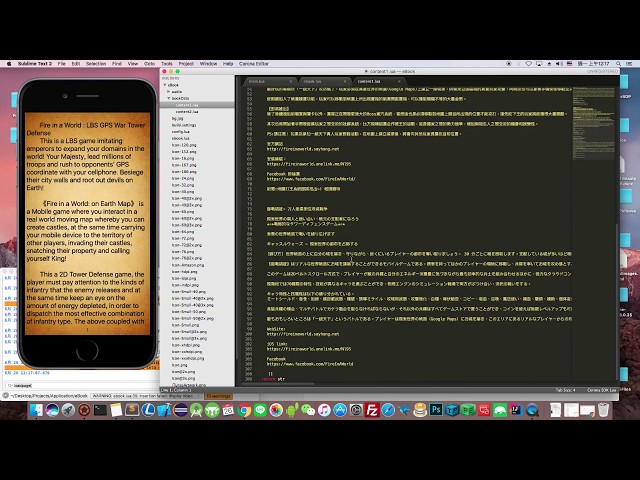Open the Apple menu

pyautogui.click(x=9, y=64)
